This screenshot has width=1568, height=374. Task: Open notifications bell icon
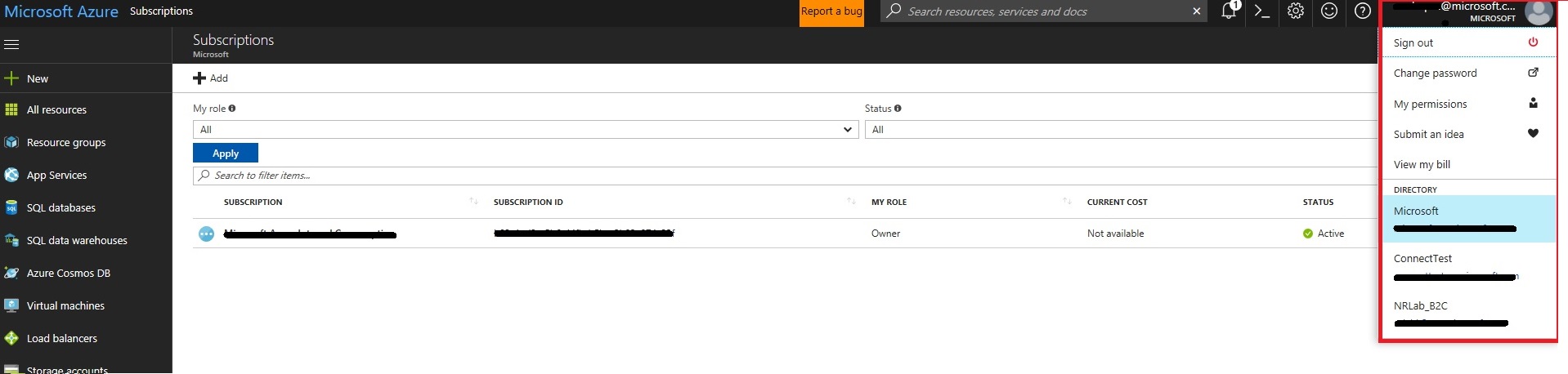1229,11
